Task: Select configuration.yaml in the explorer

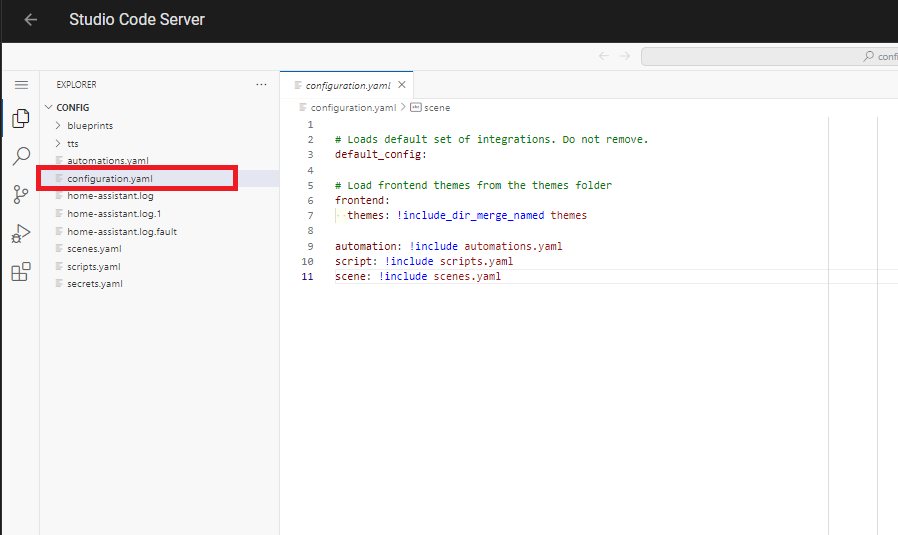Action: pos(160,178)
